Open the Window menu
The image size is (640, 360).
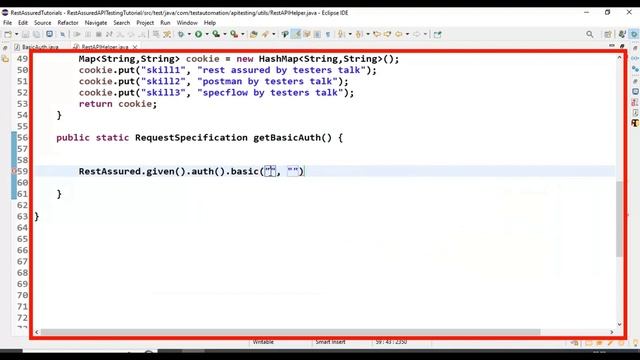click(187, 23)
